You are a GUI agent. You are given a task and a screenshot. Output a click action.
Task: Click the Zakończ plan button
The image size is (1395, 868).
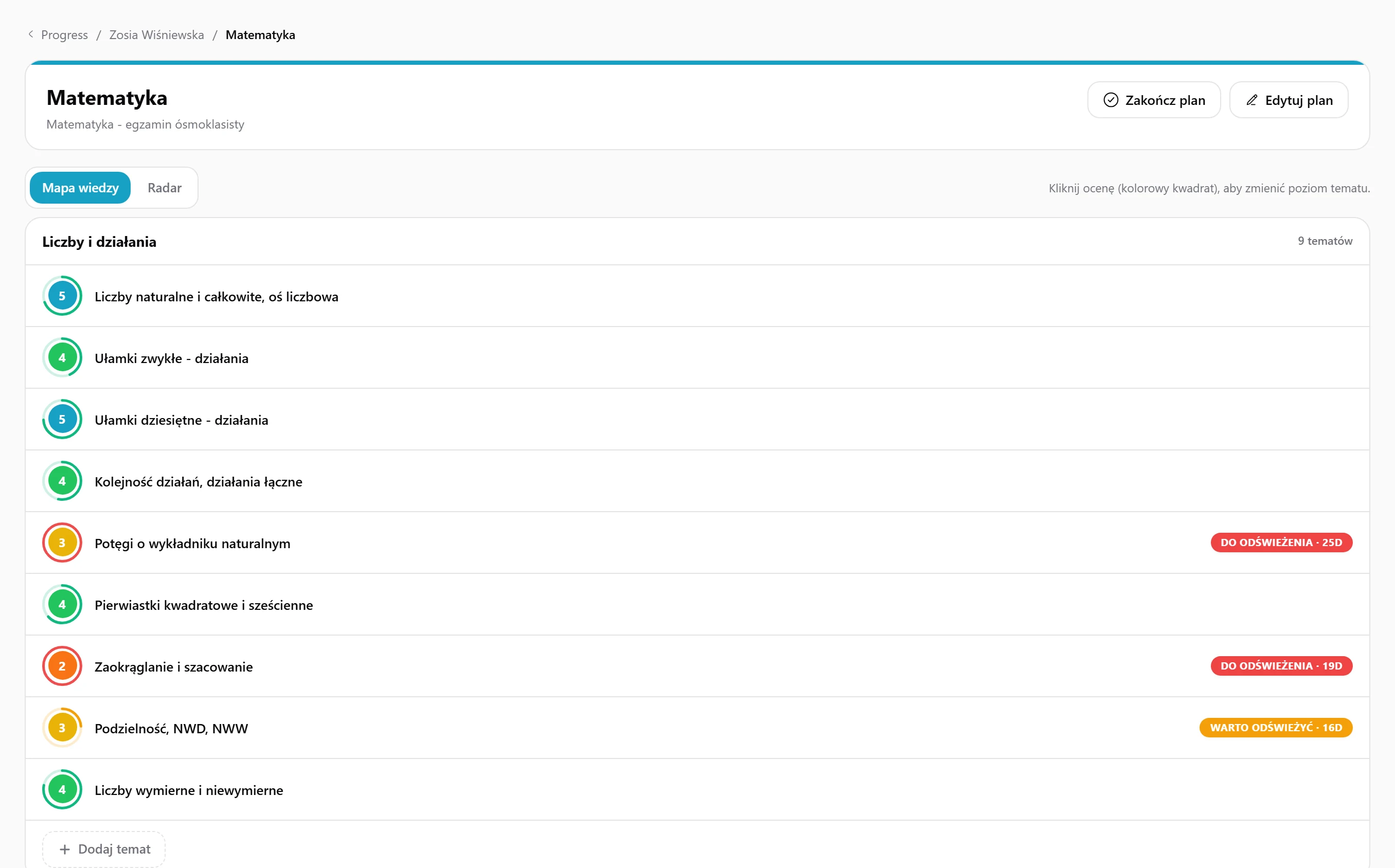(1154, 100)
